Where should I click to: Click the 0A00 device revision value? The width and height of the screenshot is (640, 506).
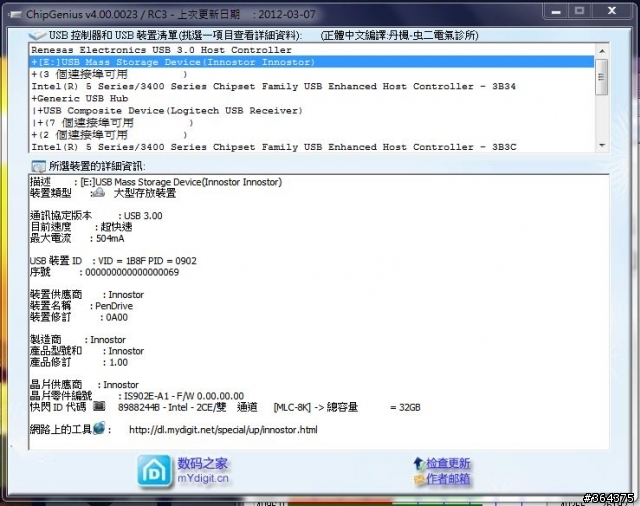click(117, 317)
